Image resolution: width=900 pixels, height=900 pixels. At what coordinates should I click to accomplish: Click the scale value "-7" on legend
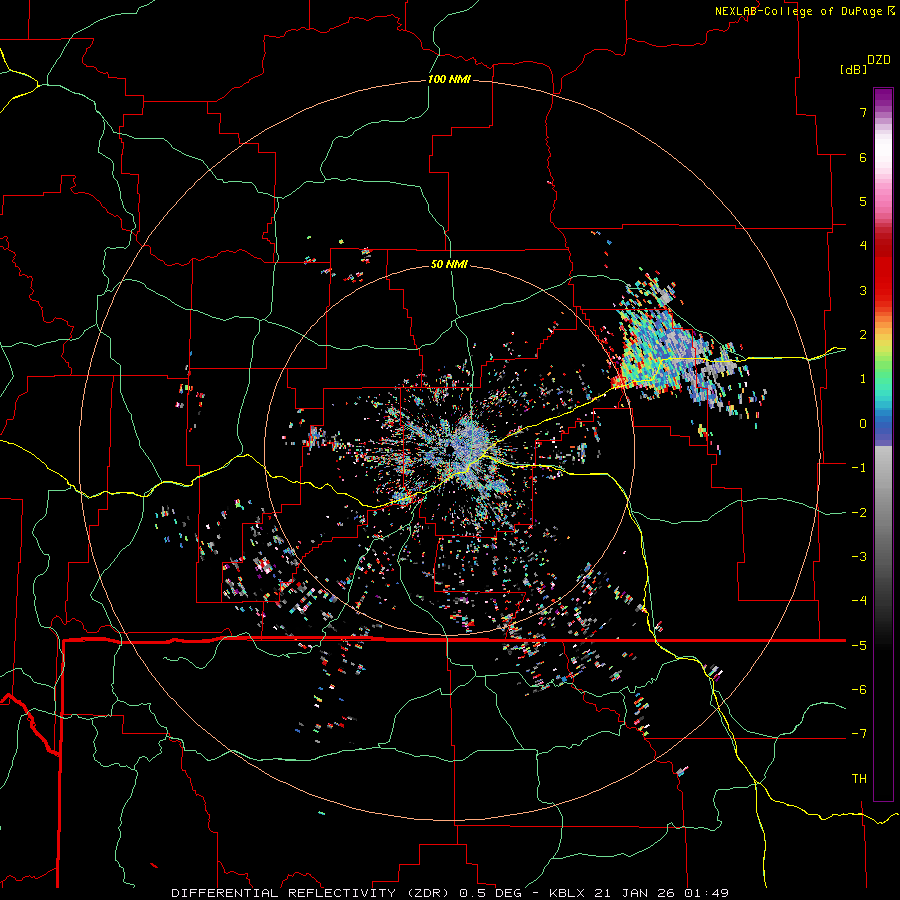(x=859, y=734)
